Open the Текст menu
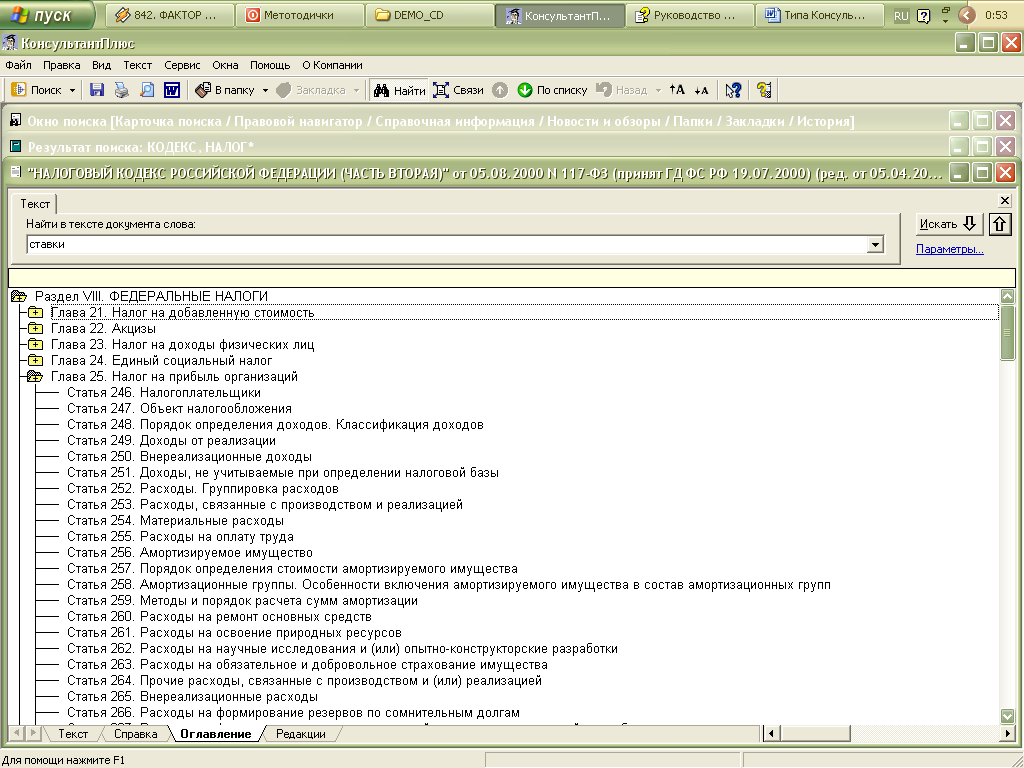Image resolution: width=1024 pixels, height=768 pixels. point(137,65)
